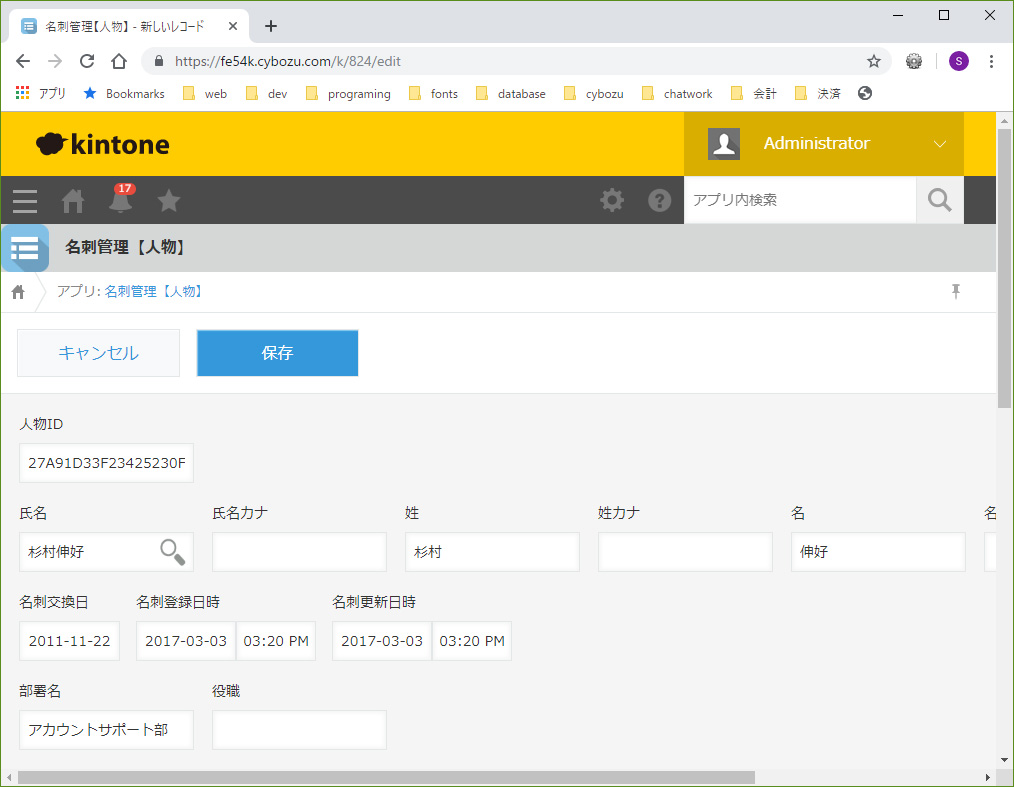The height and width of the screenshot is (787, 1014).
Task: Click the app search magnifier button
Action: click(940, 200)
